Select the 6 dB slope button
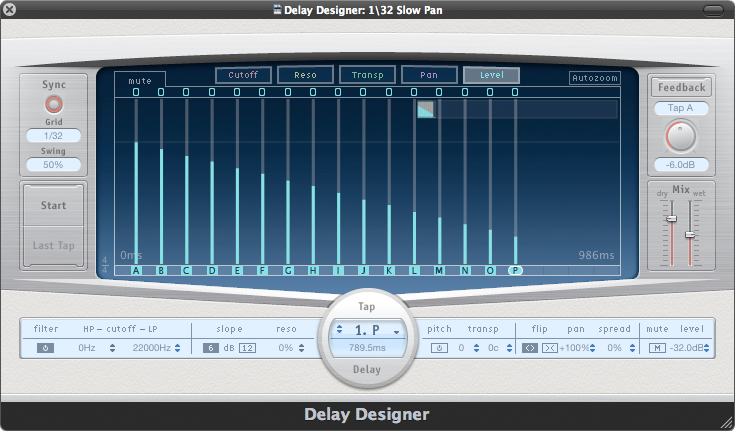Screen dimensions: 735x431 point(211,348)
